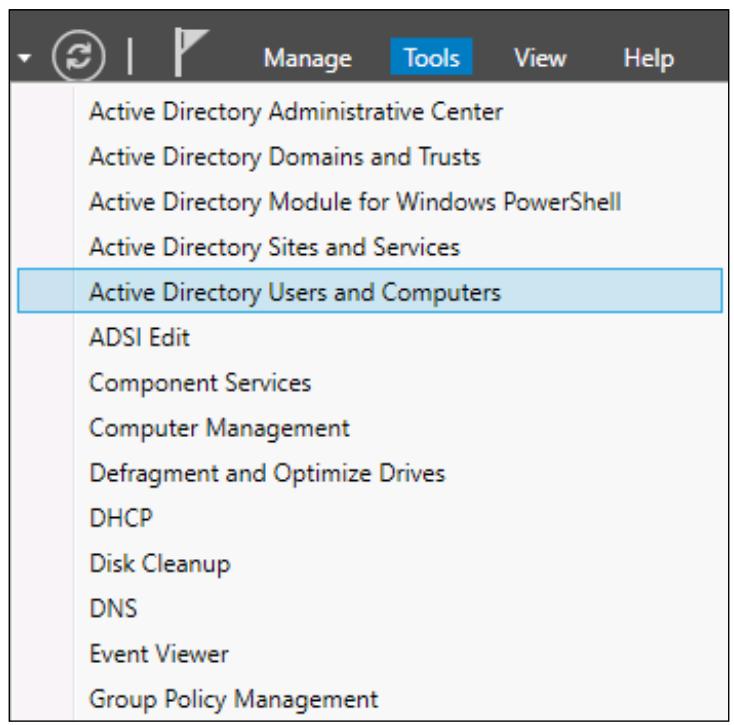This screenshot has width=734, height=725.
Task: Close the highlighted Tools menu
Action: click(x=431, y=57)
